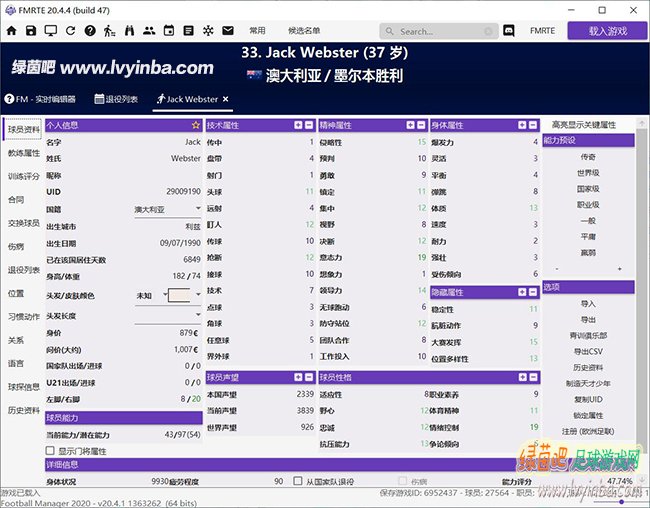Click plus icon on 精神属性 panel
Viewport: 650px width, 508px height.
click(x=410, y=125)
